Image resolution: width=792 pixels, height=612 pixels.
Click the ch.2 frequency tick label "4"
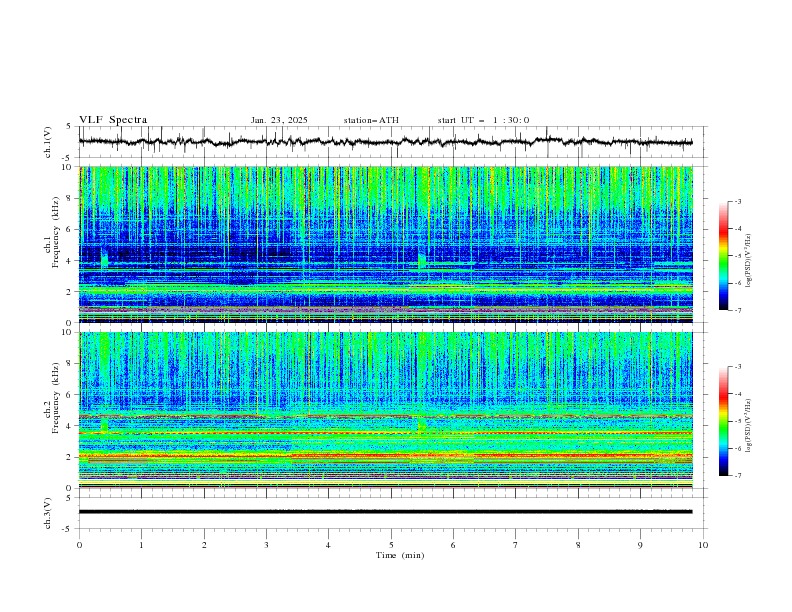coord(70,426)
